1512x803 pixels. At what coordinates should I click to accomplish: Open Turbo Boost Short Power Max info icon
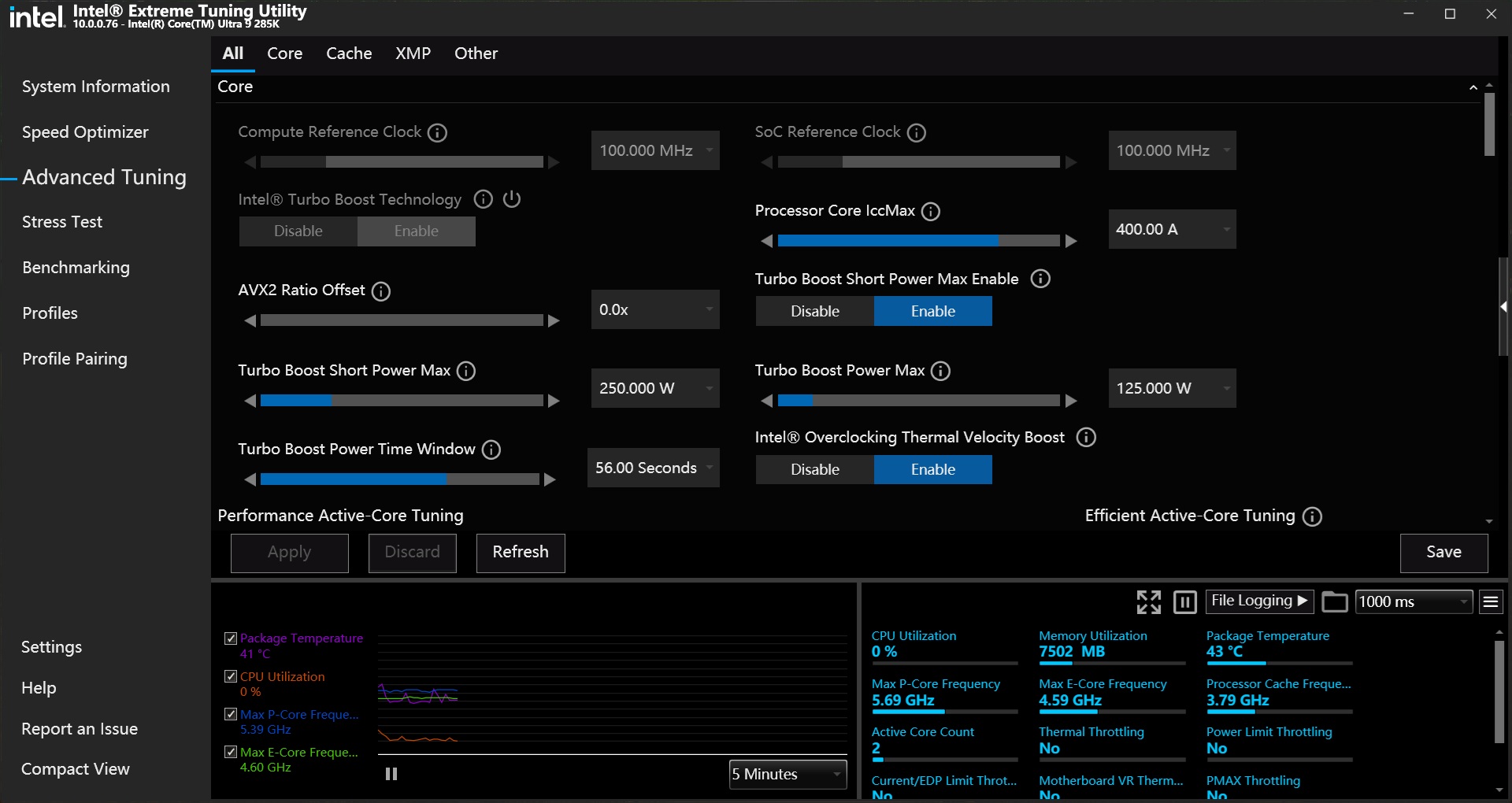coord(466,371)
